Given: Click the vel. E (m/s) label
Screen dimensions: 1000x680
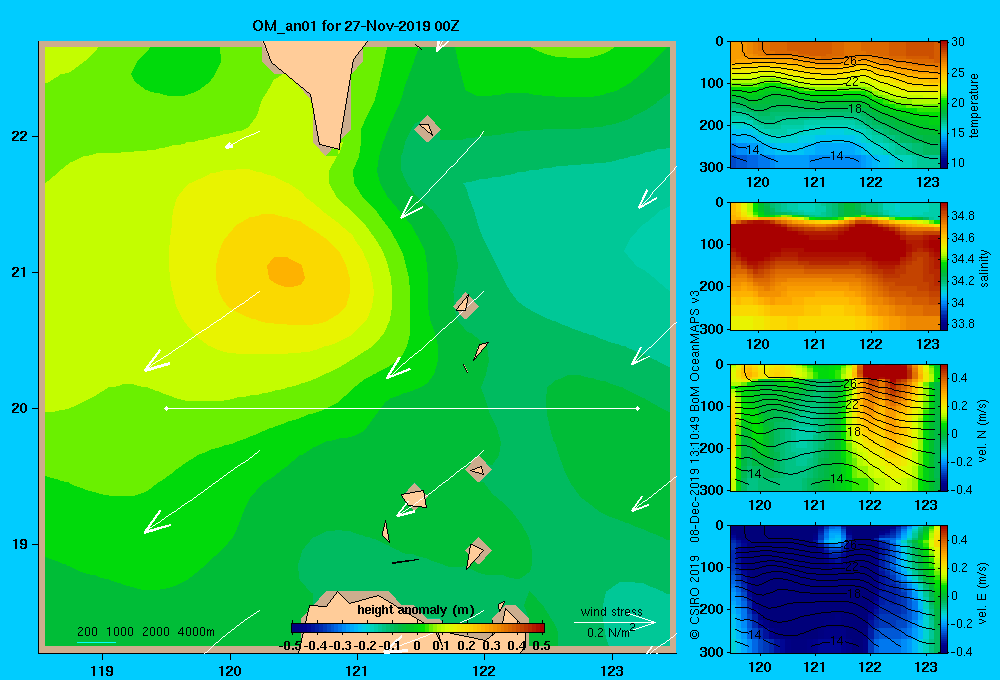Looking at the screenshot, I should (x=983, y=593).
